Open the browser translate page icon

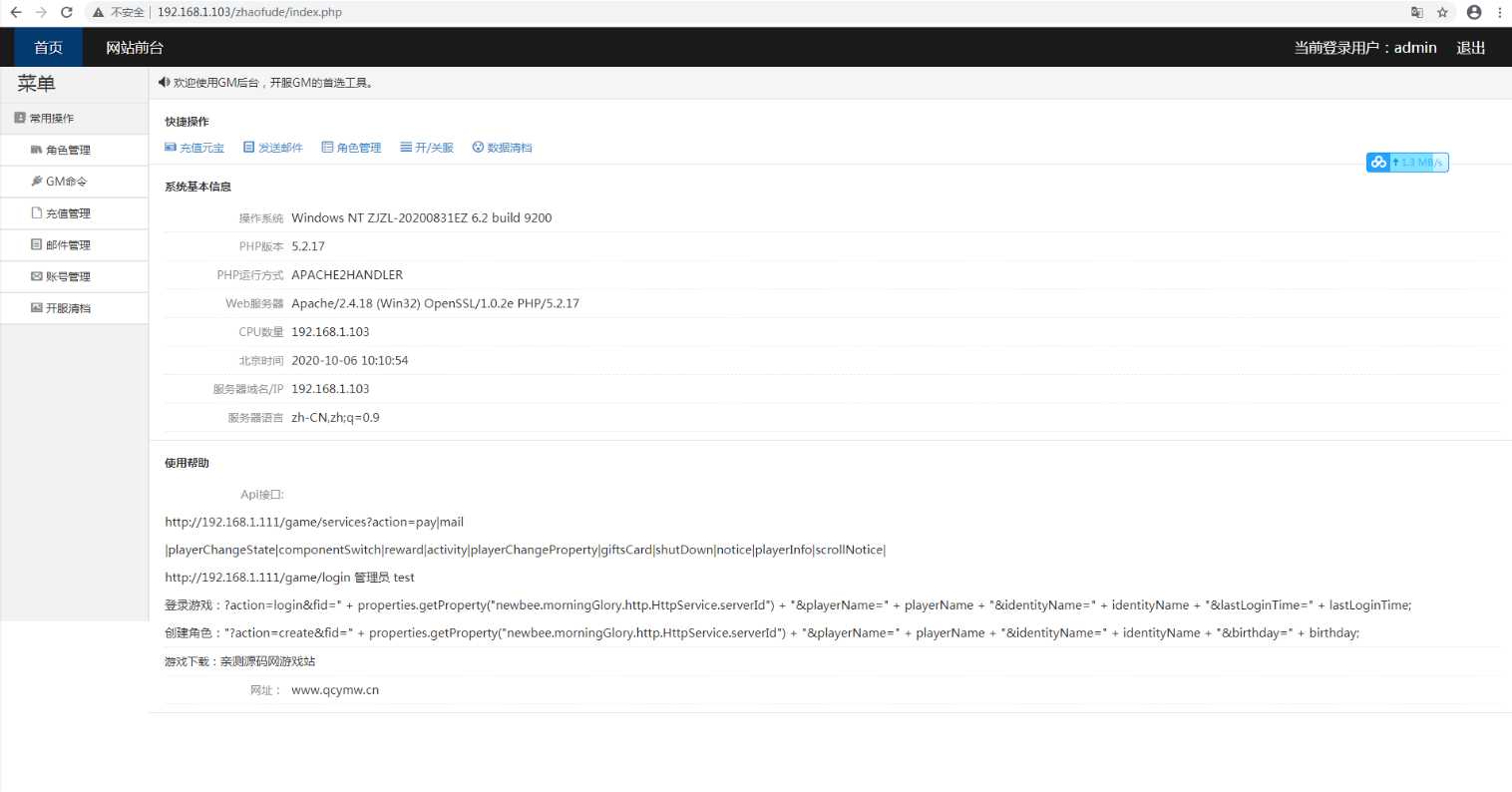click(1416, 12)
